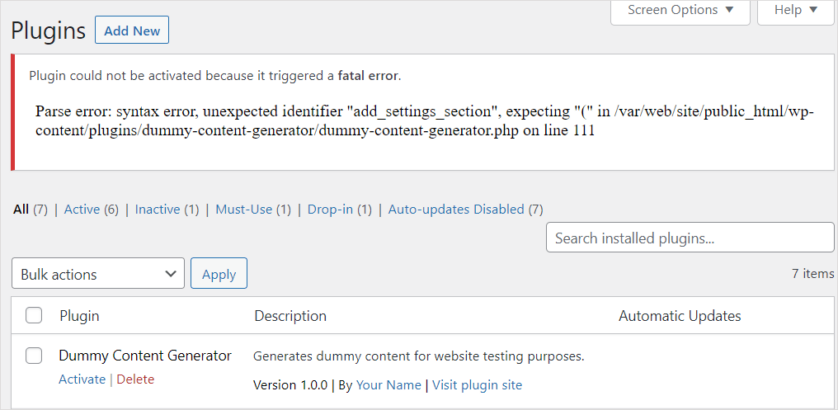This screenshot has height=410, width=838.
Task: Activate the Dummy Content Generator plugin
Action: coord(82,379)
